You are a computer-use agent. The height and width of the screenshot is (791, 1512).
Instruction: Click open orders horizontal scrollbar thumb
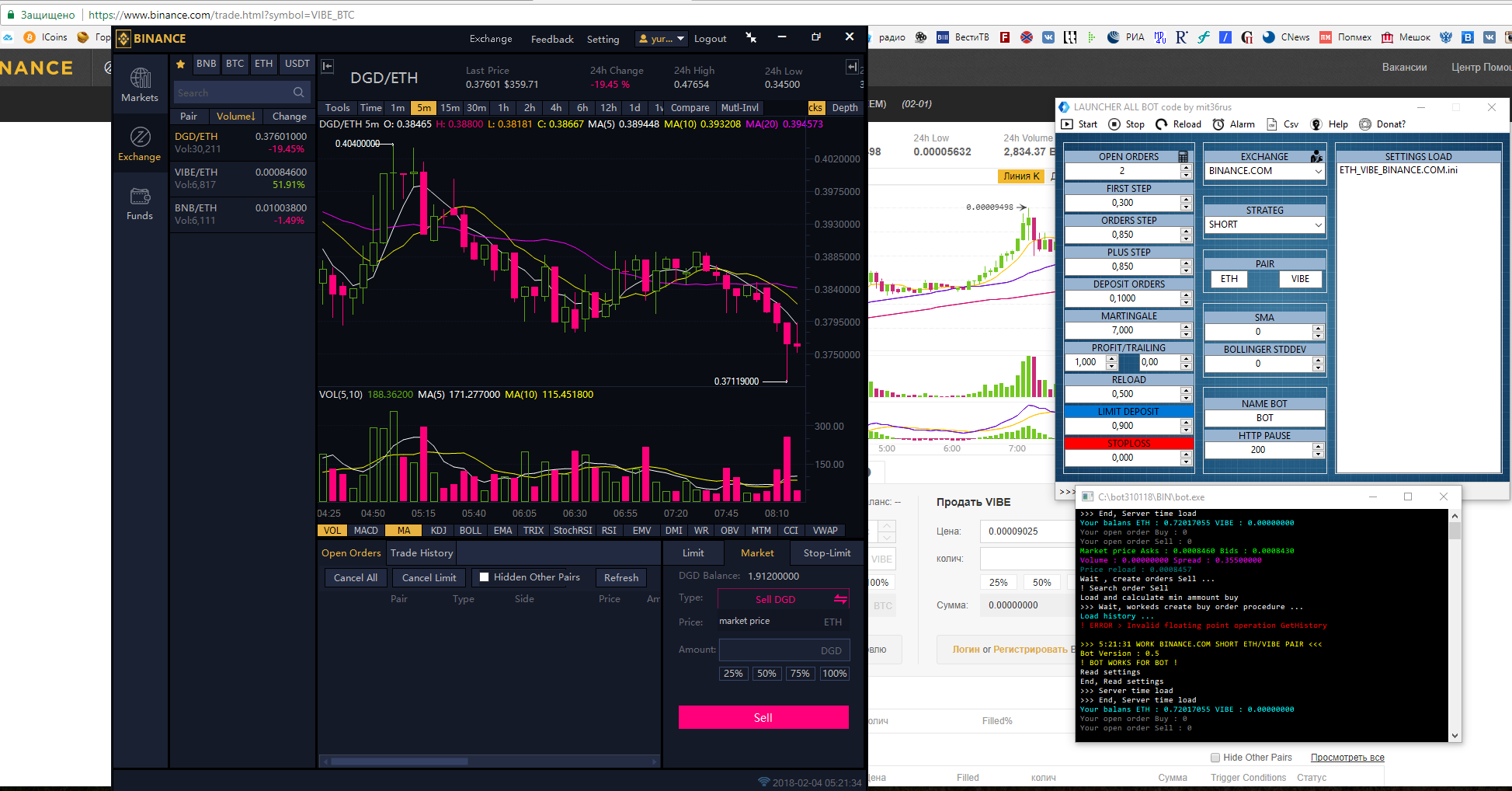click(x=399, y=761)
